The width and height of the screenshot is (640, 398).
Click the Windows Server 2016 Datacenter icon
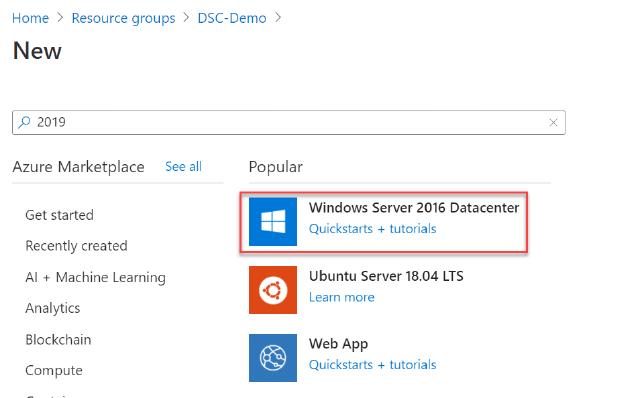click(273, 222)
